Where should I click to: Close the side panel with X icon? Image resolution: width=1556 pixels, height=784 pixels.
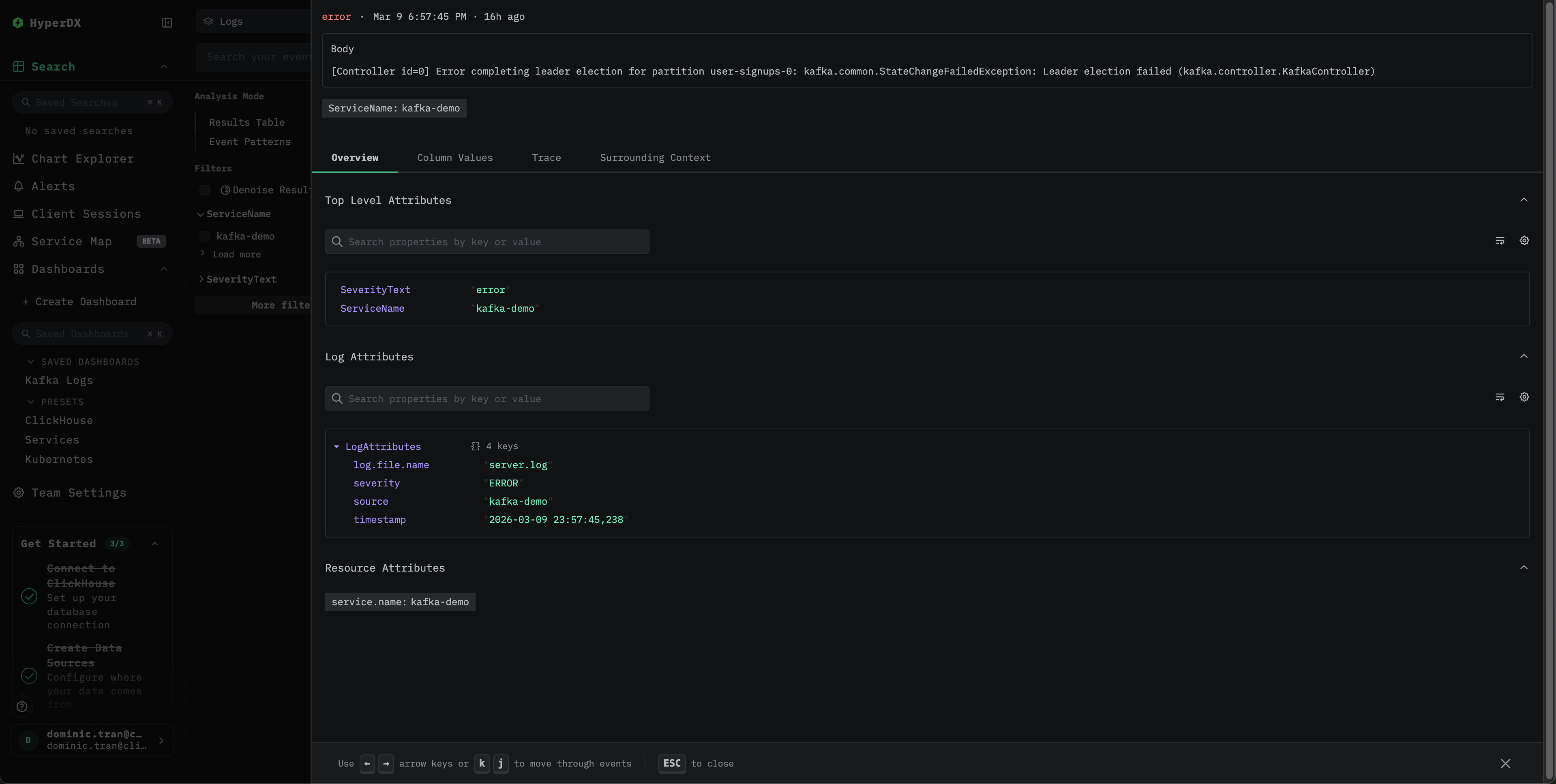(1505, 763)
